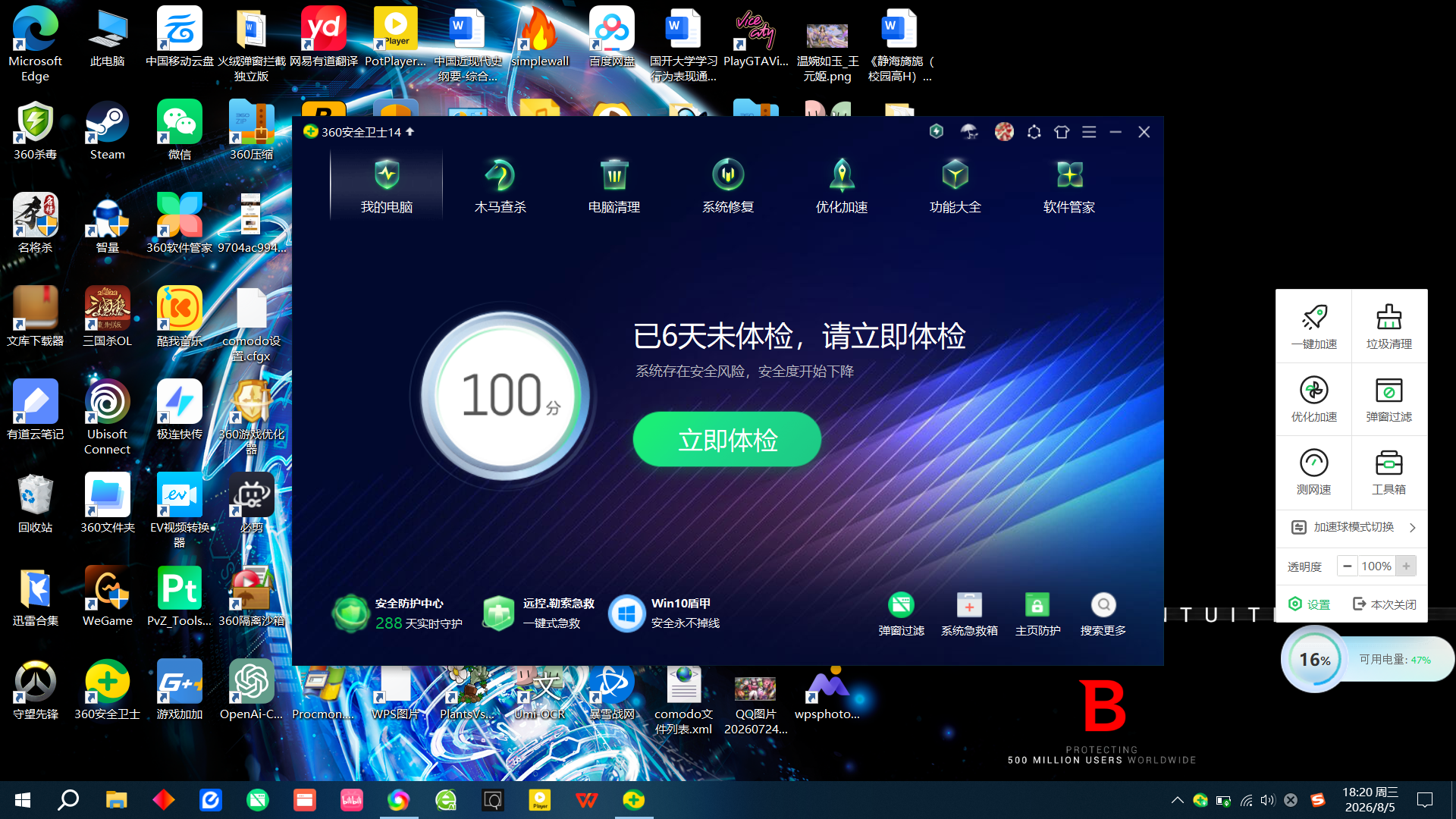Decrease transparency with the minus button
The width and height of the screenshot is (1456, 819).
click(1347, 566)
